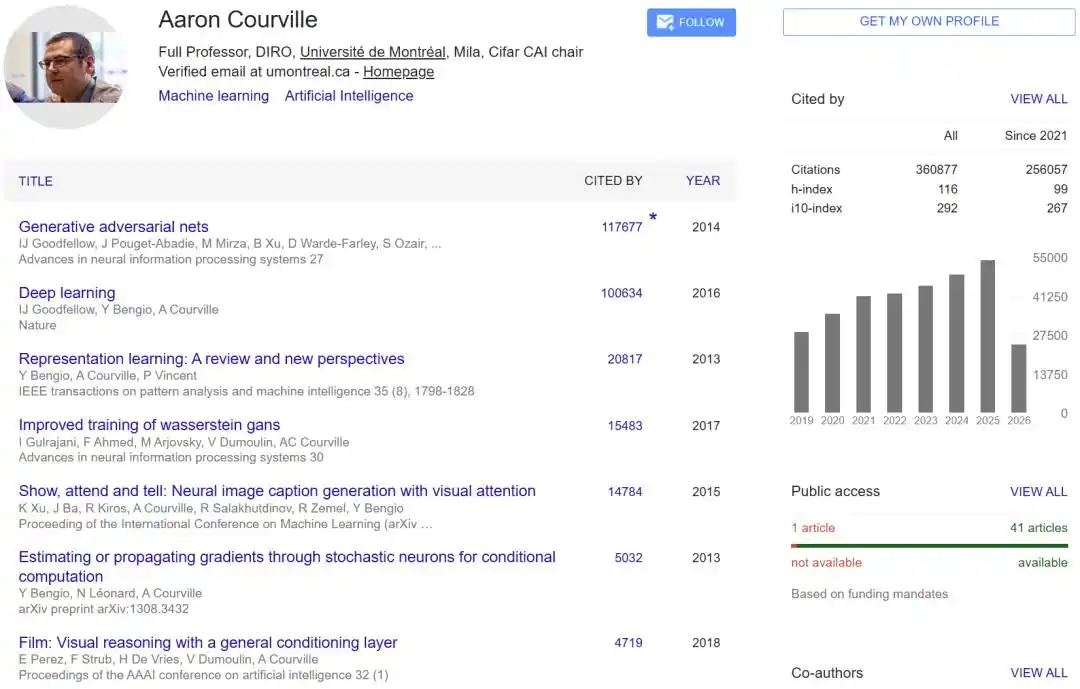
Task: Sort publications by Year column
Action: (x=703, y=181)
